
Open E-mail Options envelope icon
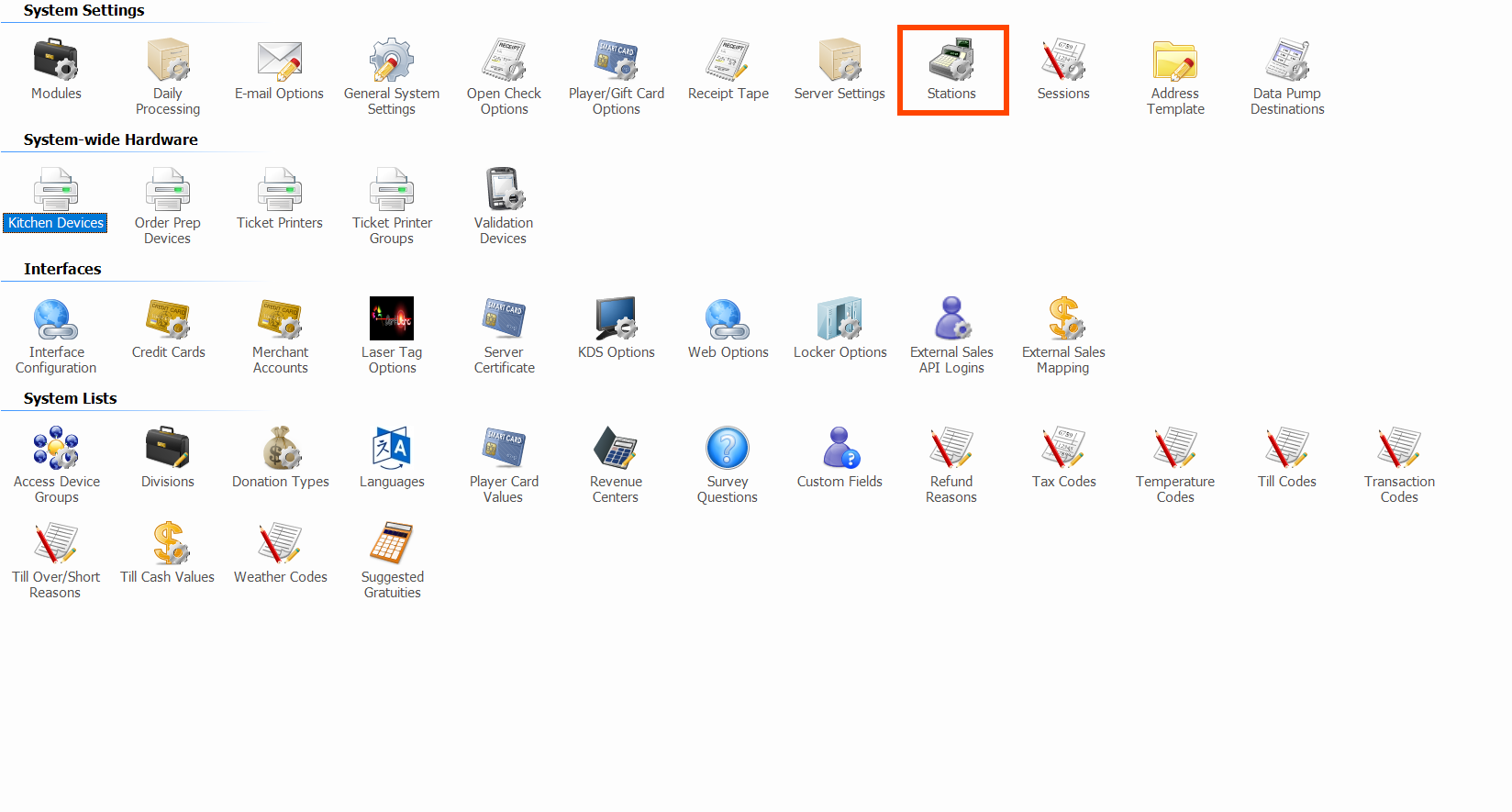[x=280, y=61]
